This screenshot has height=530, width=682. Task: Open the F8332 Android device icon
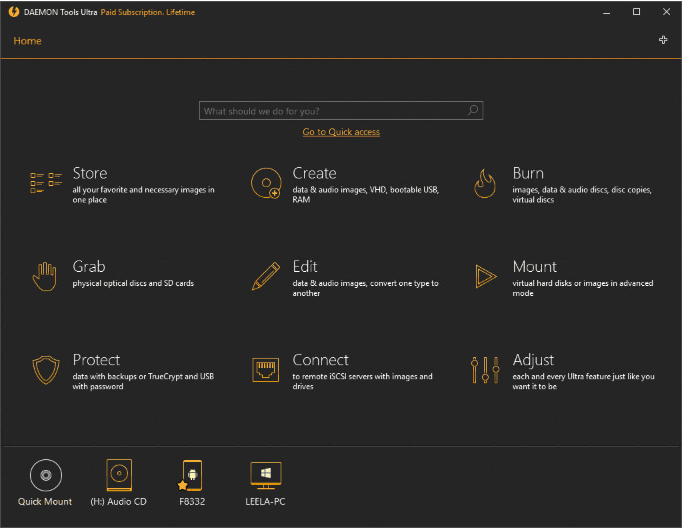click(x=191, y=475)
